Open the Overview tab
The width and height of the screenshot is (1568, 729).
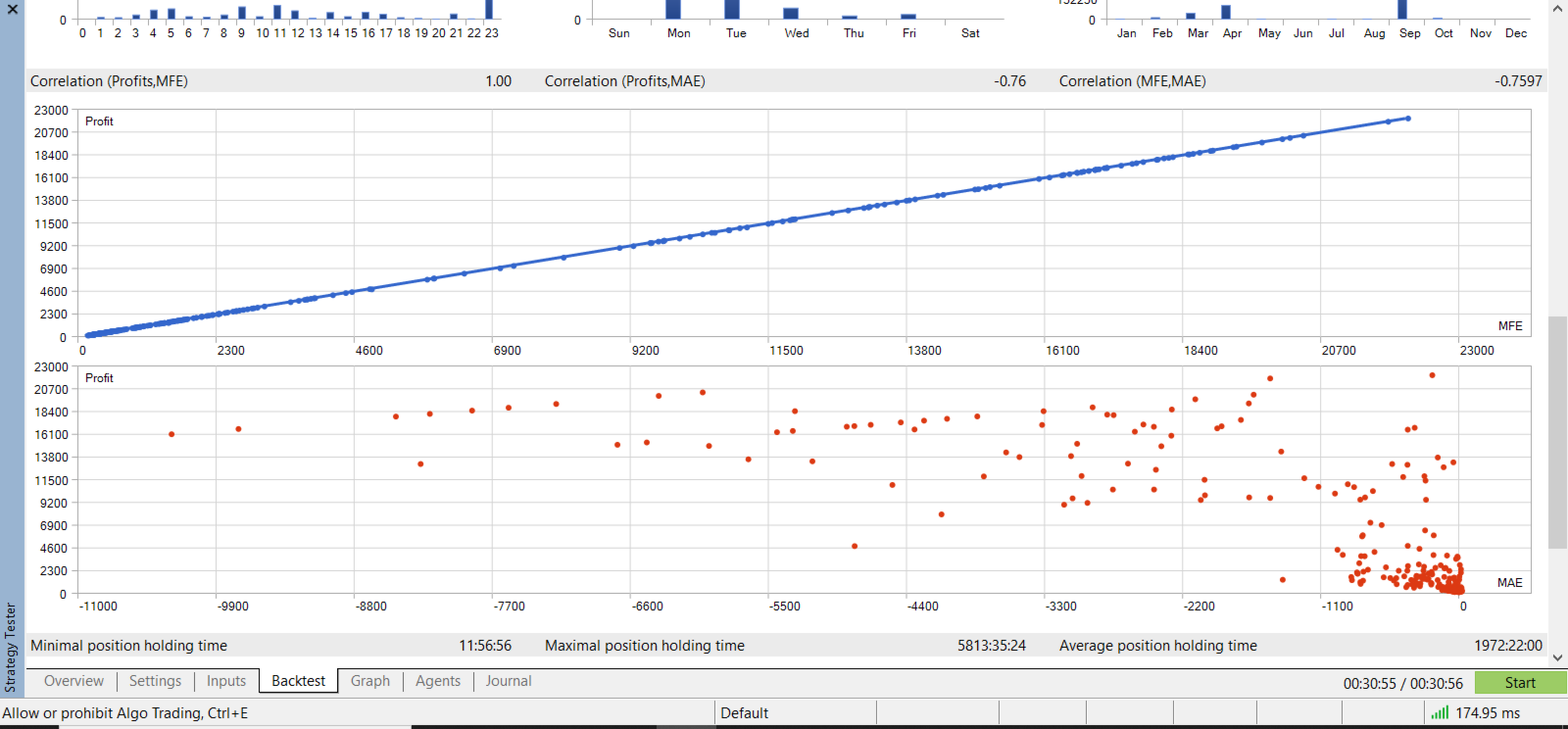(73, 681)
